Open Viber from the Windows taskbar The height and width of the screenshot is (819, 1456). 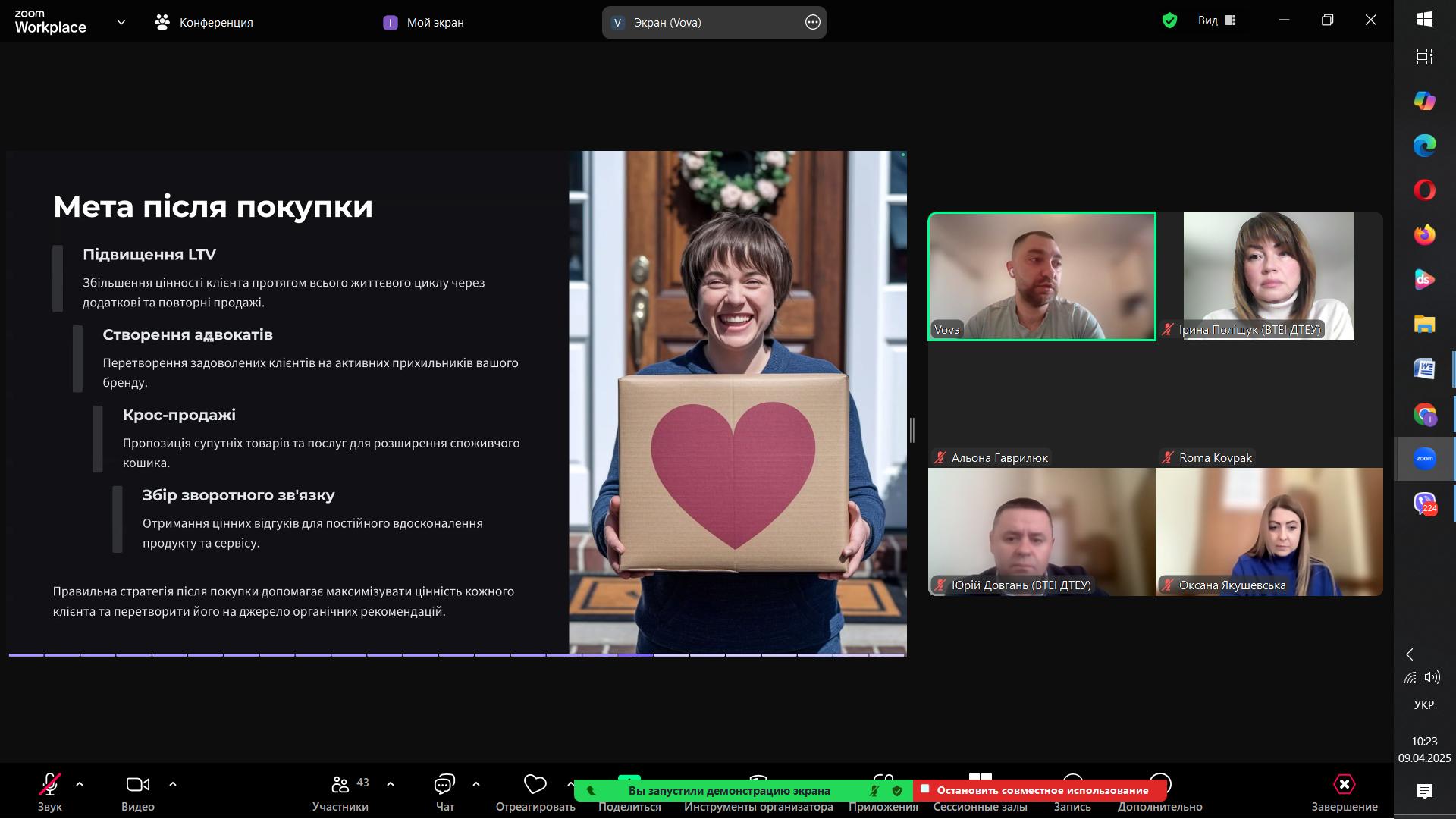point(1424,503)
